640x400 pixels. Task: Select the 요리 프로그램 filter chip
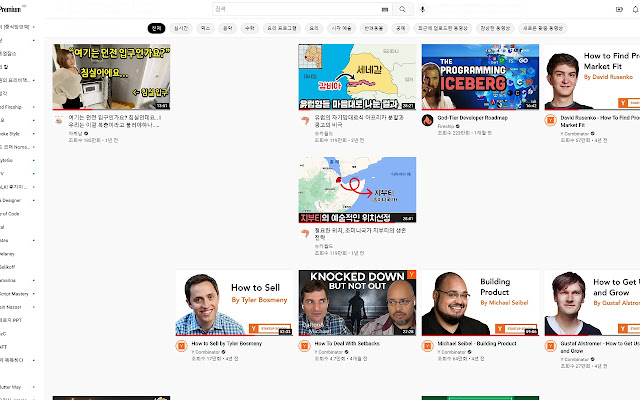(x=282, y=28)
